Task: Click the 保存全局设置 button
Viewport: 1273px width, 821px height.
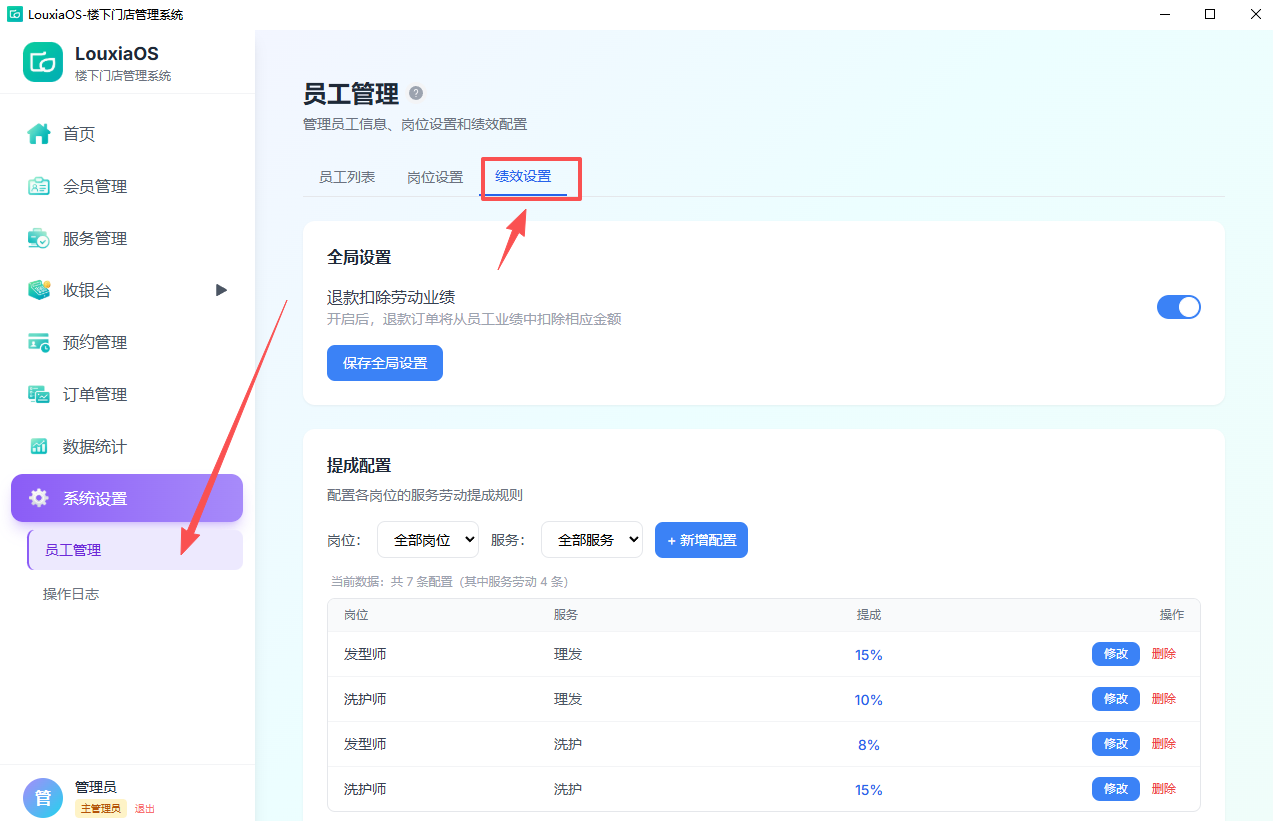Action: (x=385, y=363)
